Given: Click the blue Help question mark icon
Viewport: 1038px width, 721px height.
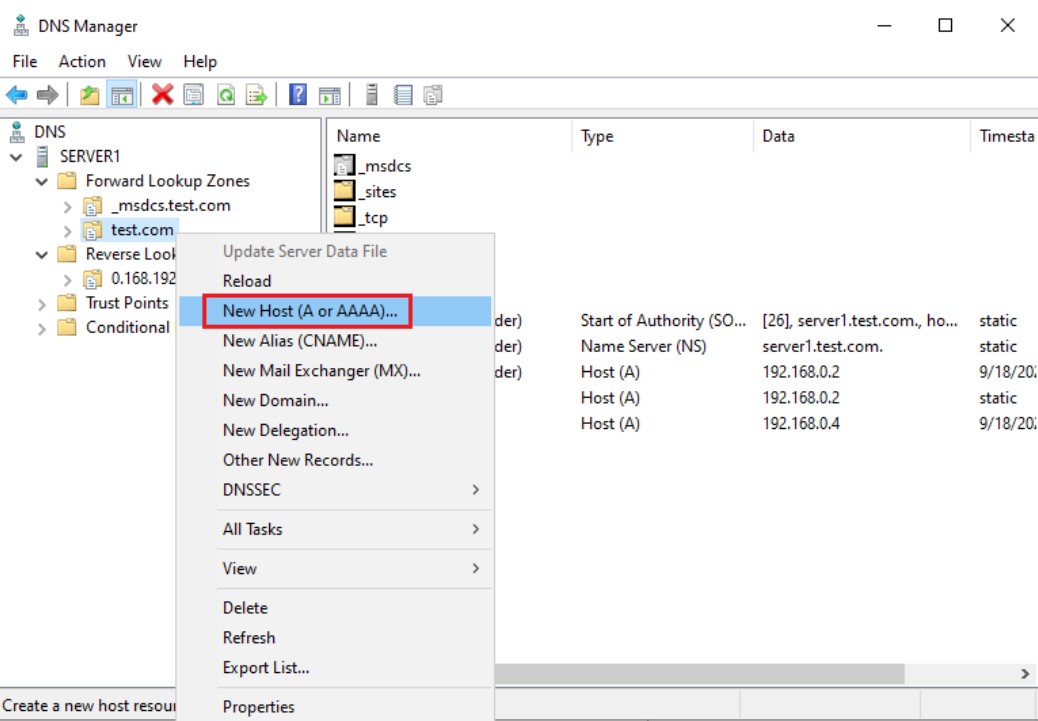Looking at the screenshot, I should point(297,95).
